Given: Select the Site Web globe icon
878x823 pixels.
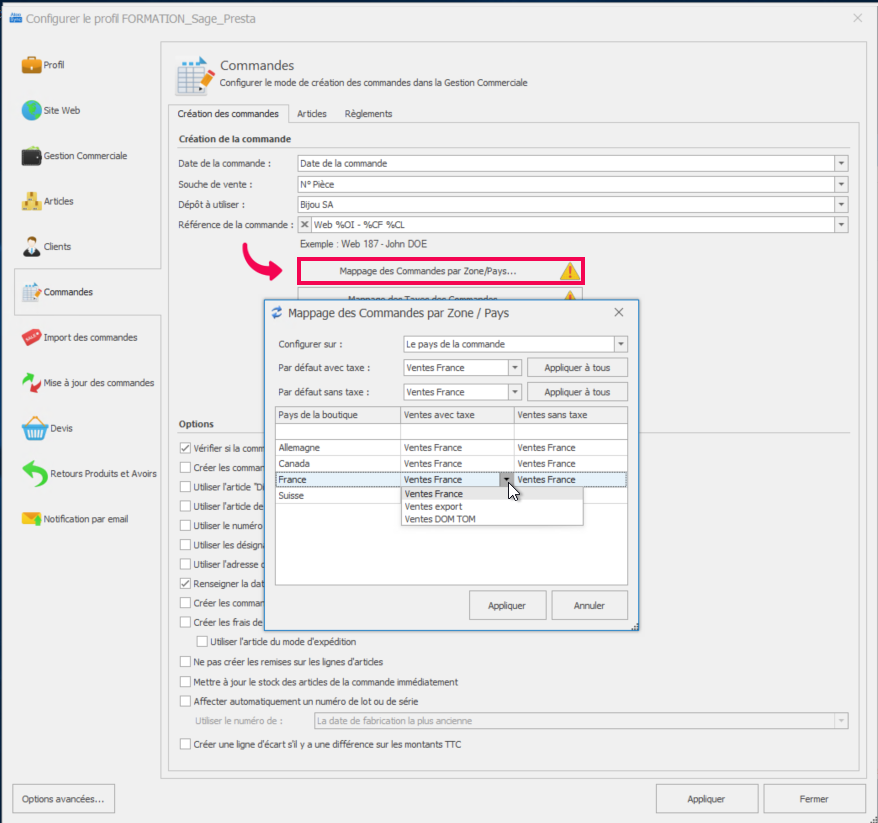Looking at the screenshot, I should click(x=31, y=111).
